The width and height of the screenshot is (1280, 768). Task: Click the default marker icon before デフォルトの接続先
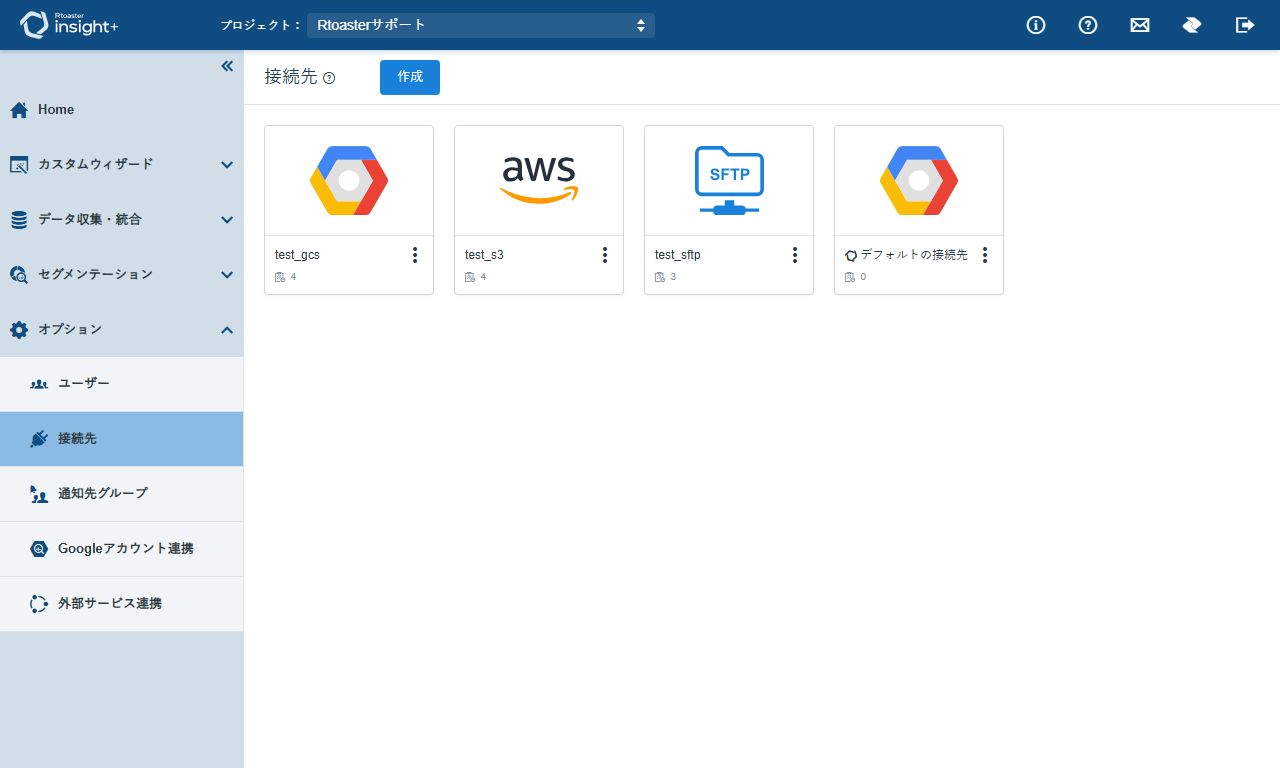pyautogui.click(x=851, y=255)
